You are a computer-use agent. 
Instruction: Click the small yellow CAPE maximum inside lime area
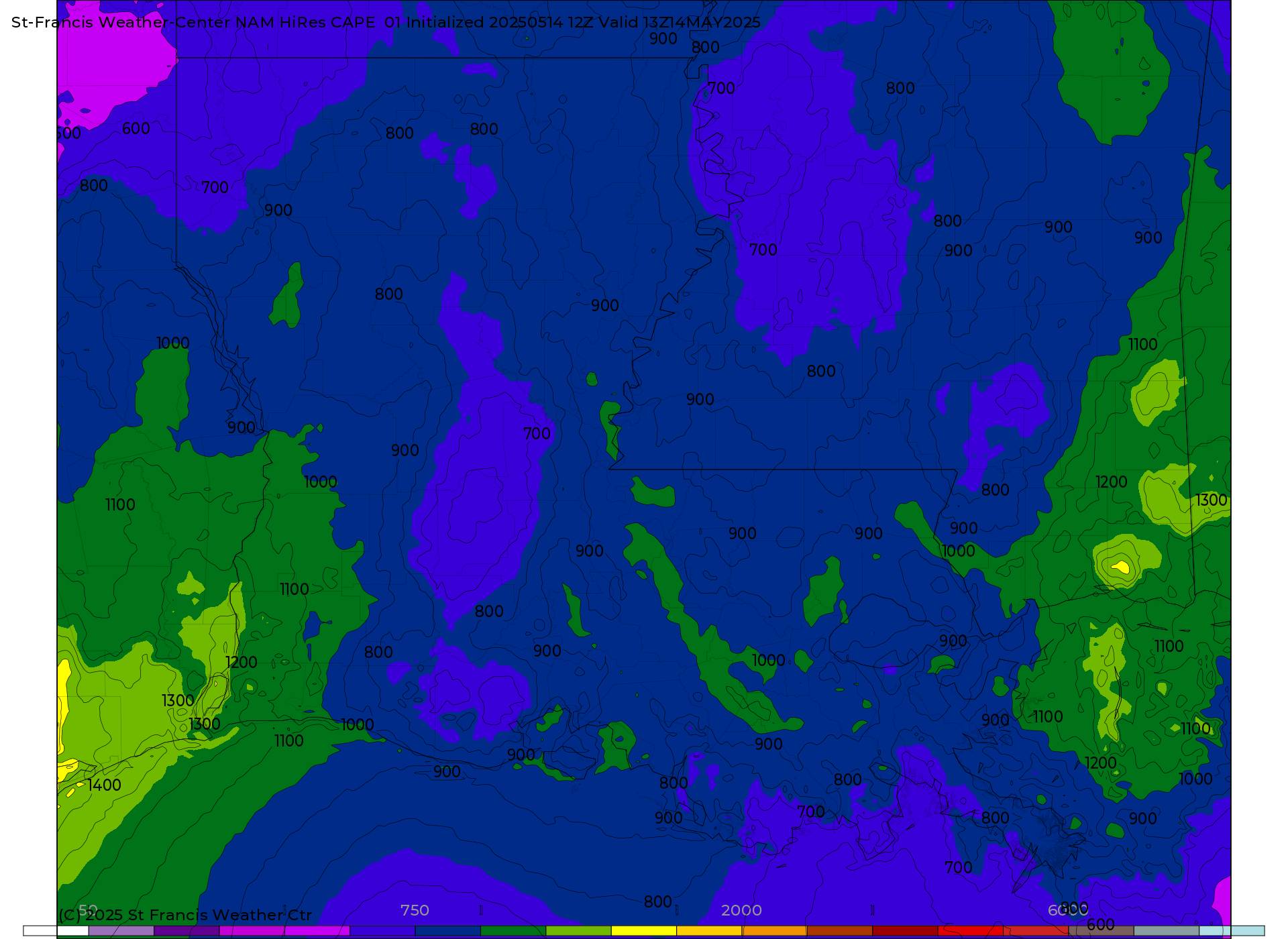pos(1121,567)
